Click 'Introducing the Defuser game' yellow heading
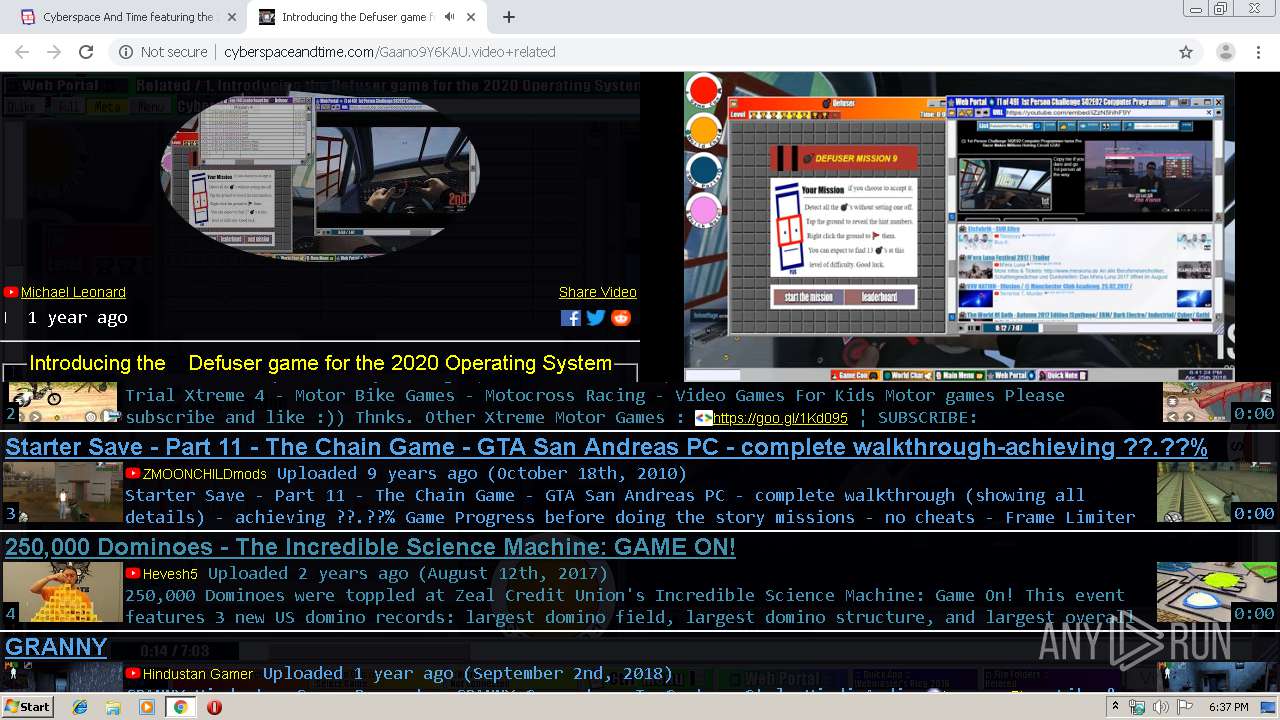Image resolution: width=1280 pixels, height=720 pixels. click(x=320, y=363)
